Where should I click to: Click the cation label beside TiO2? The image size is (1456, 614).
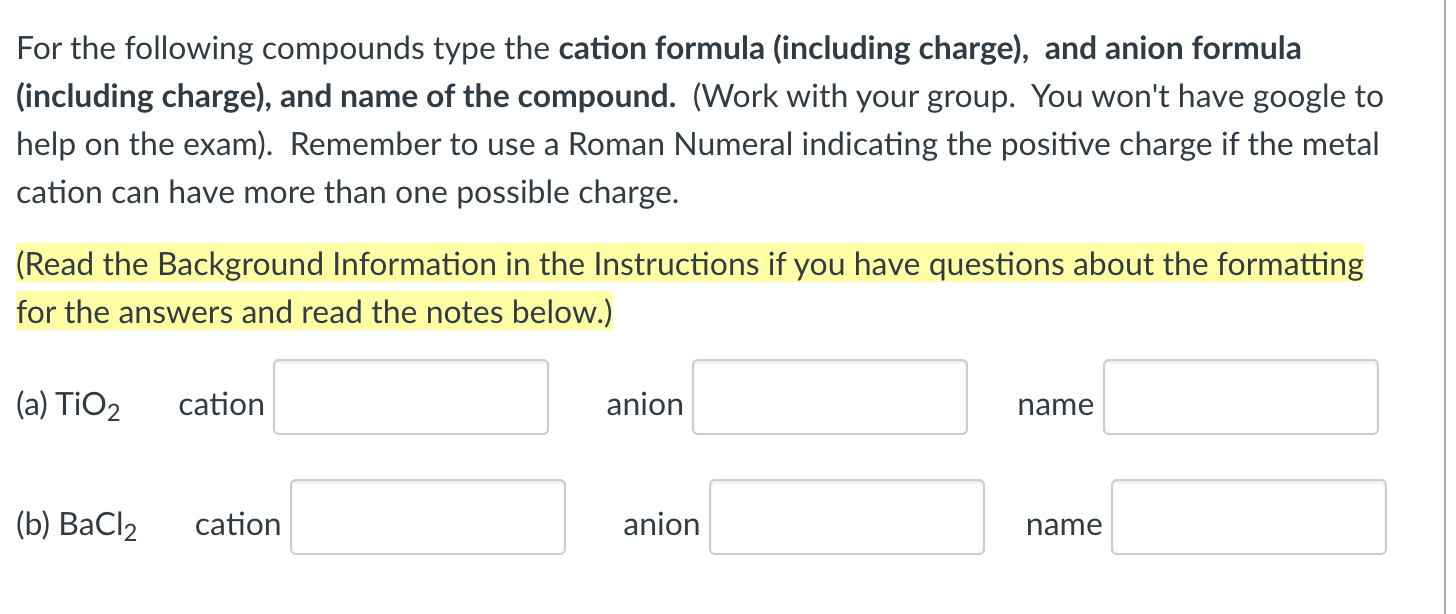click(221, 404)
